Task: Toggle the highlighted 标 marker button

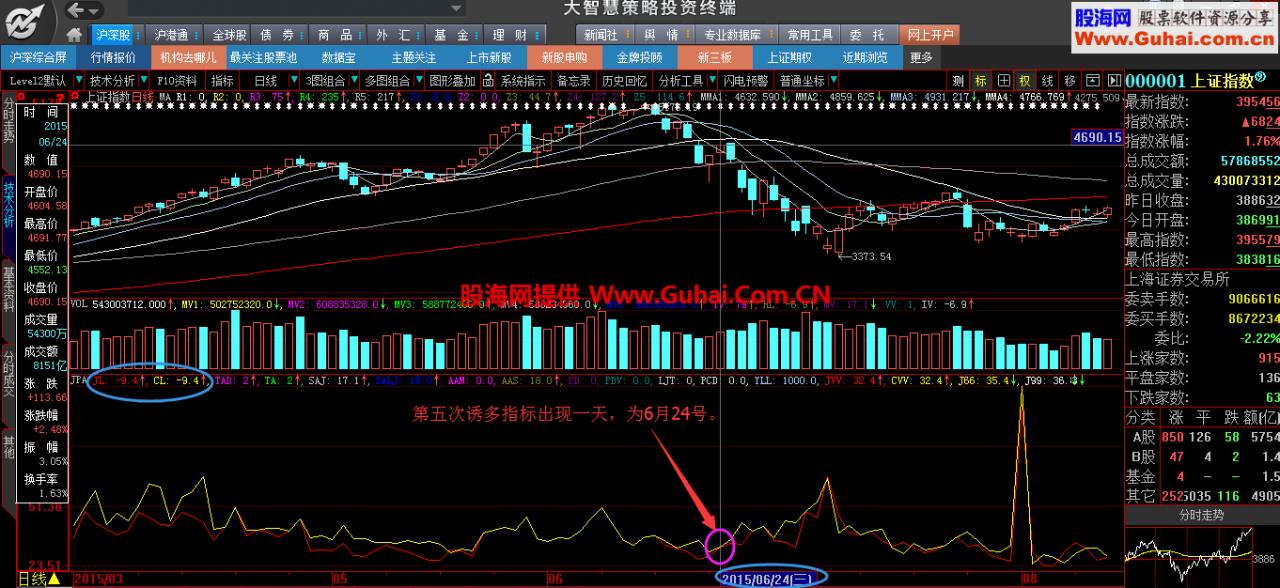Action: (980, 80)
